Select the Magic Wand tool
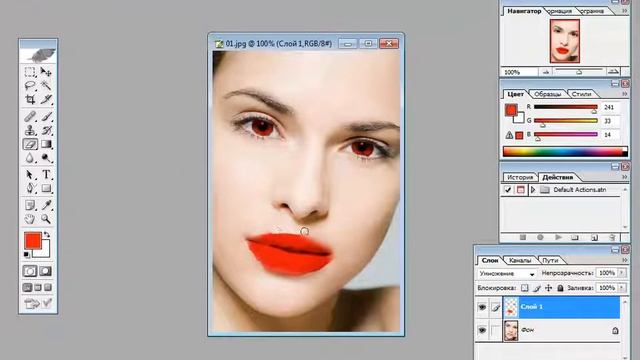 tap(46, 86)
